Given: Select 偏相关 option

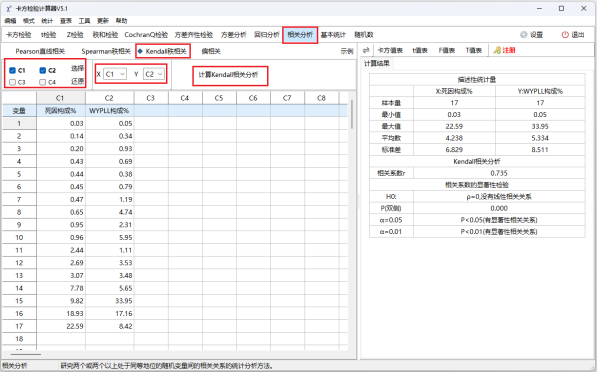Looking at the screenshot, I should [x=211, y=51].
